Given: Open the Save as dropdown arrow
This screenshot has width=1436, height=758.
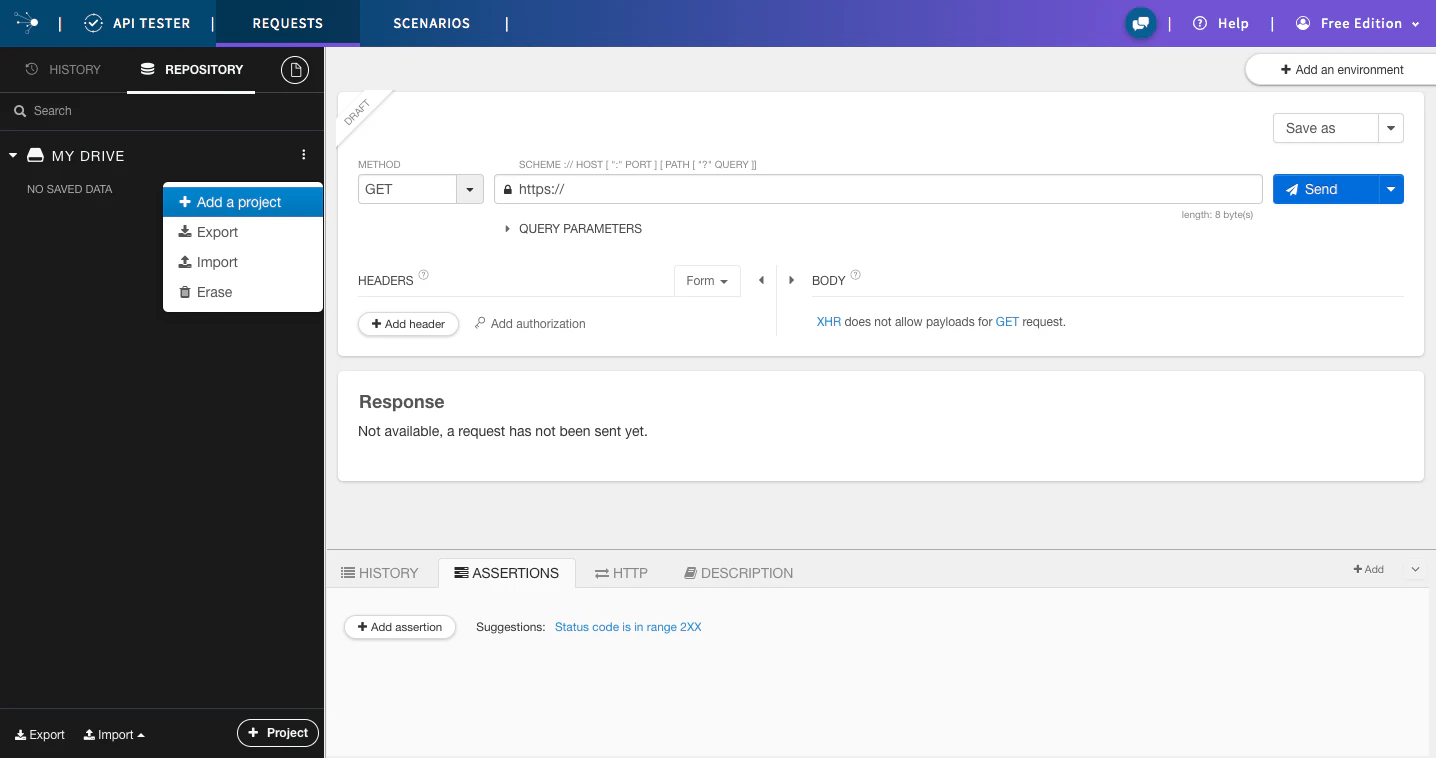Looking at the screenshot, I should click(1391, 128).
